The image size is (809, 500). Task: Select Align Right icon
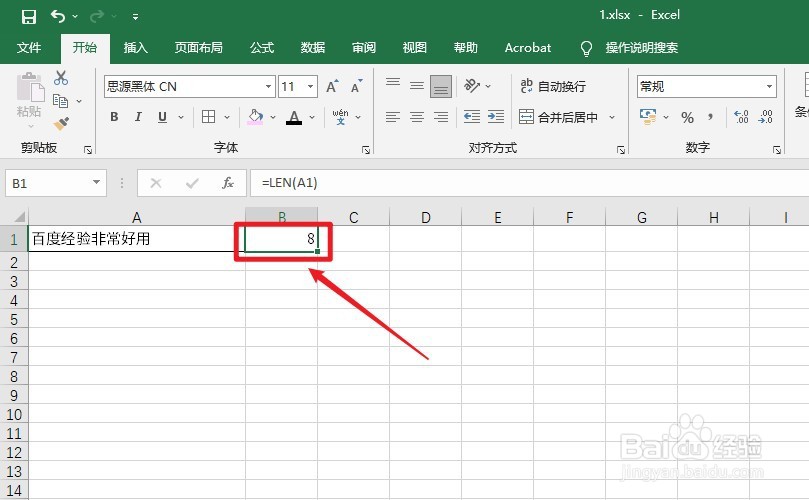tap(441, 117)
